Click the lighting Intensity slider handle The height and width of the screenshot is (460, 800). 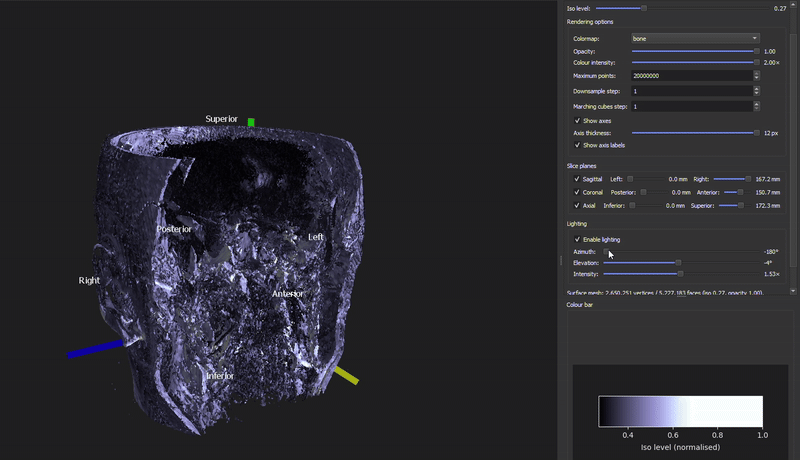(680, 274)
